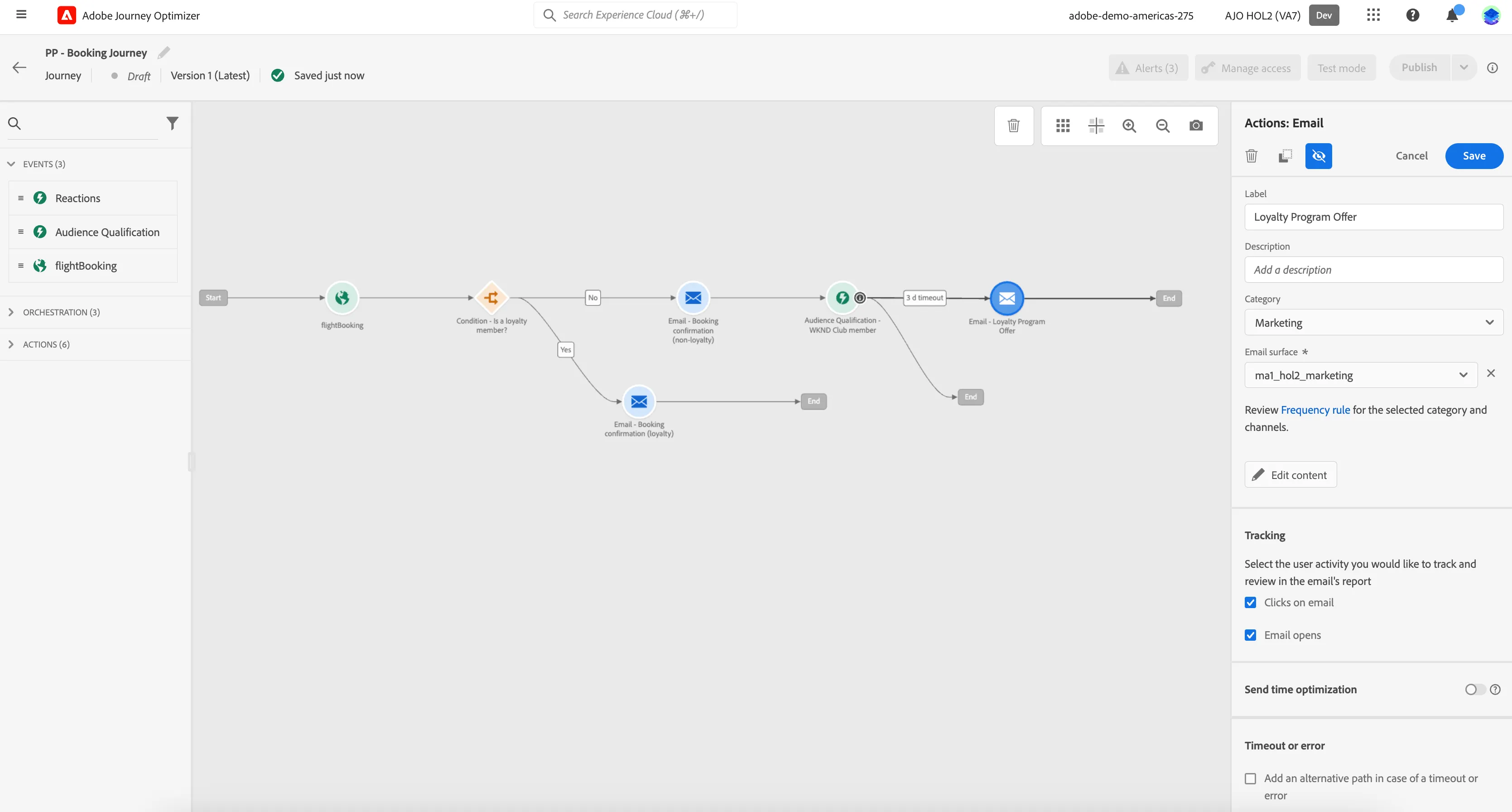Open Alerts (3) panel
The image size is (1512, 812).
tap(1148, 68)
